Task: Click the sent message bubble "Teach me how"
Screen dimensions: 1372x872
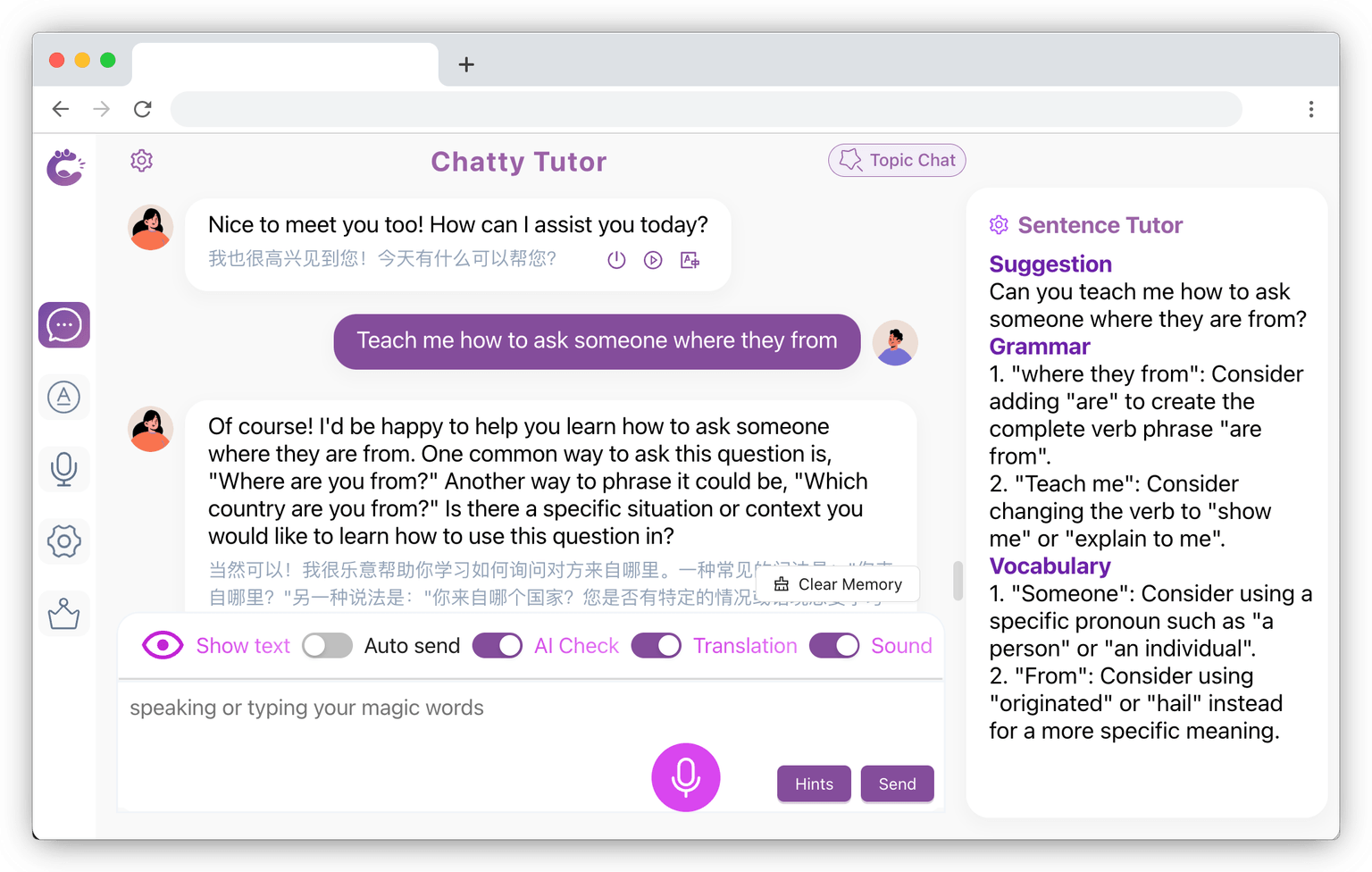Action: pos(597,341)
